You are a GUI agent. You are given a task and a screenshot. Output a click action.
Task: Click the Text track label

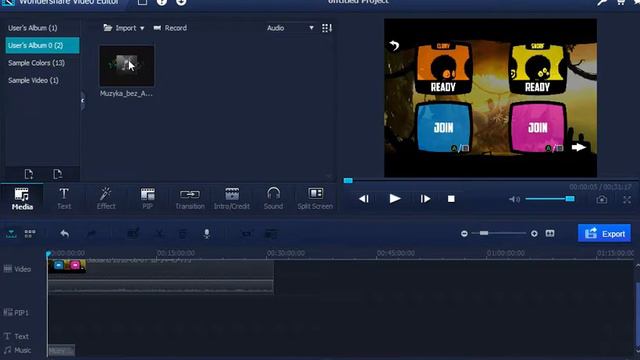coord(16,336)
